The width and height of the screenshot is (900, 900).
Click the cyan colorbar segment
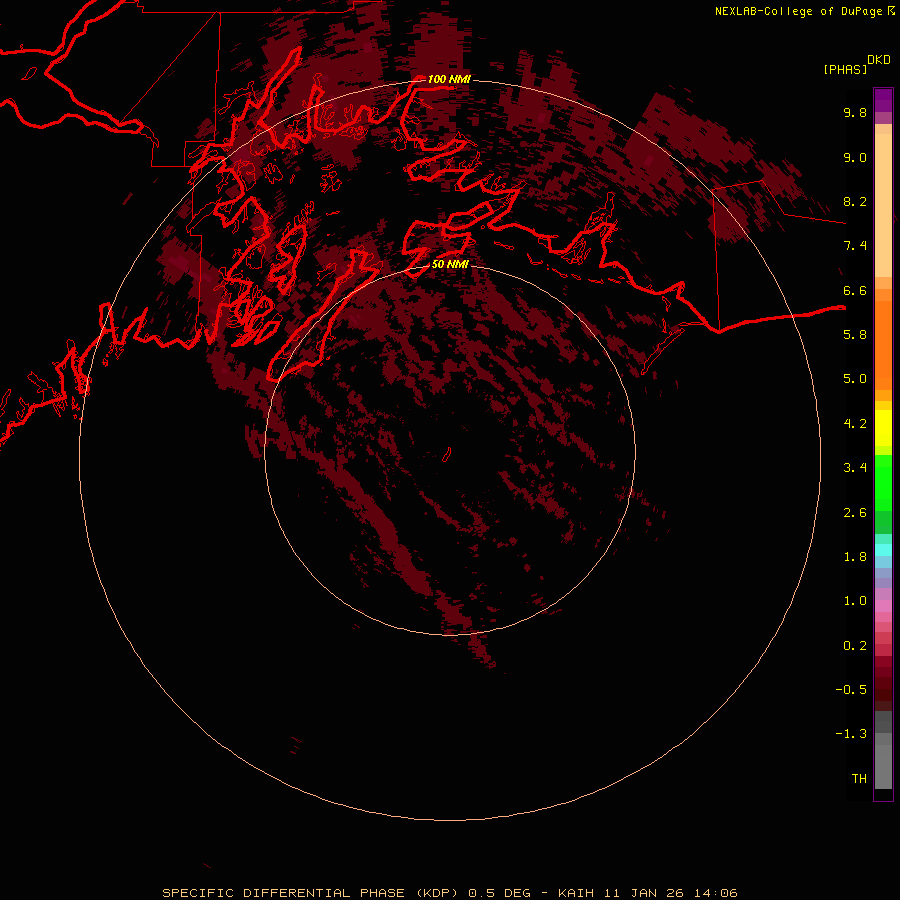click(x=883, y=550)
